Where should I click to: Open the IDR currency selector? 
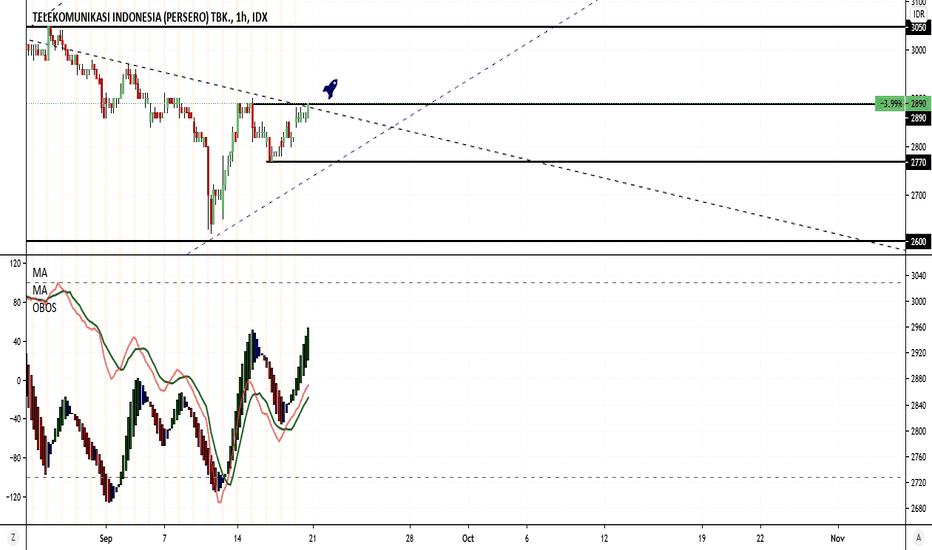(x=919, y=14)
